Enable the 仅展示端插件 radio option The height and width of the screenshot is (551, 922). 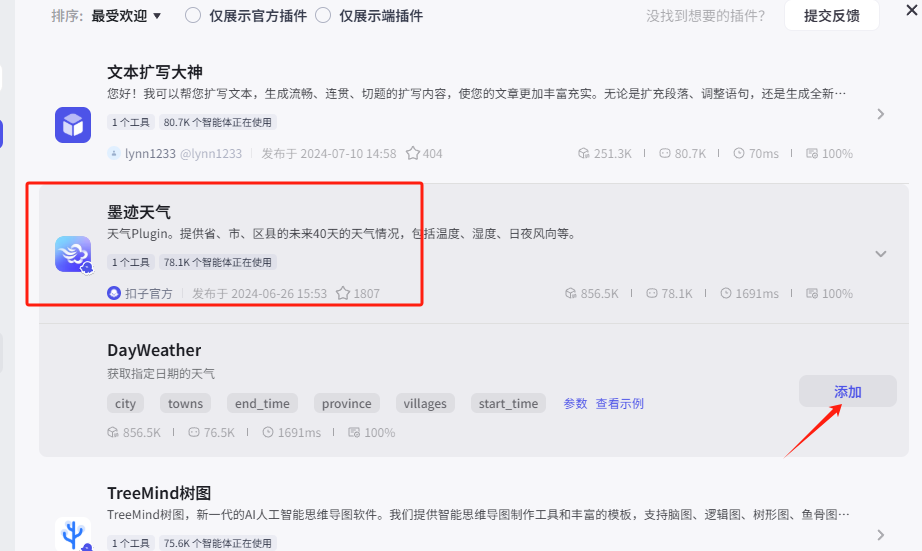click(x=323, y=15)
